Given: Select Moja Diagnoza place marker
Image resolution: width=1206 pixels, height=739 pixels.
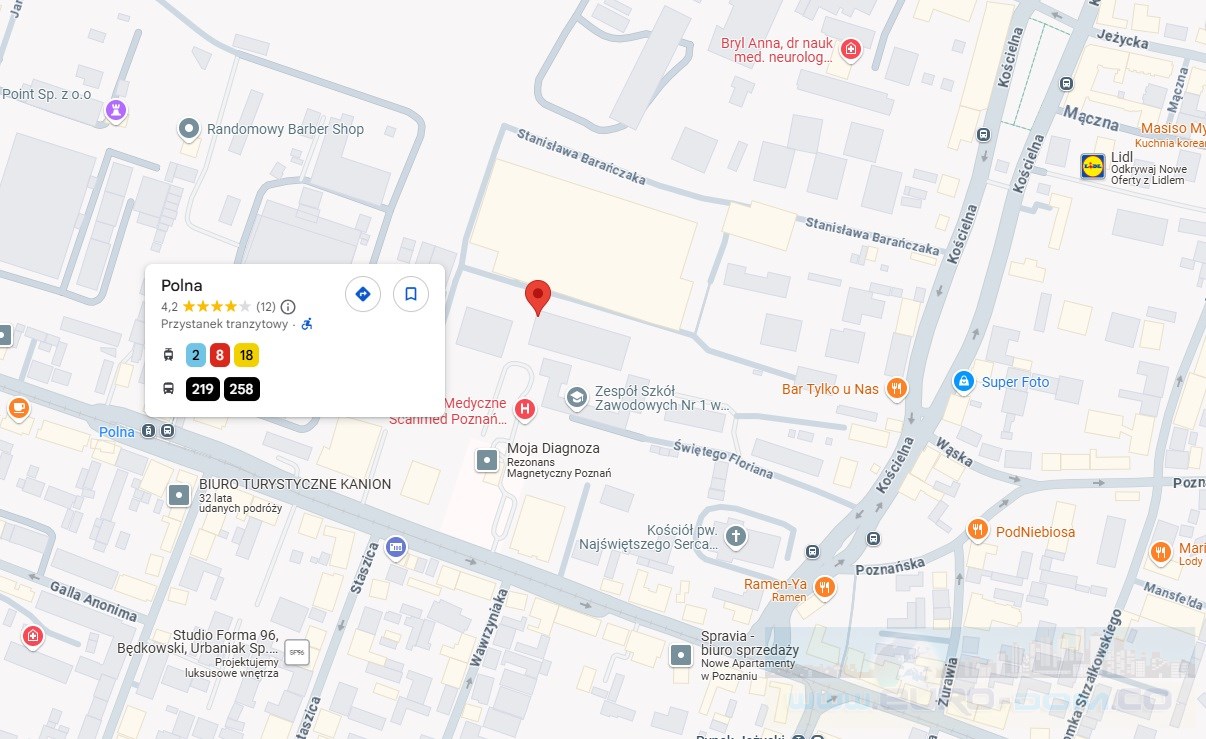Looking at the screenshot, I should point(487,460).
